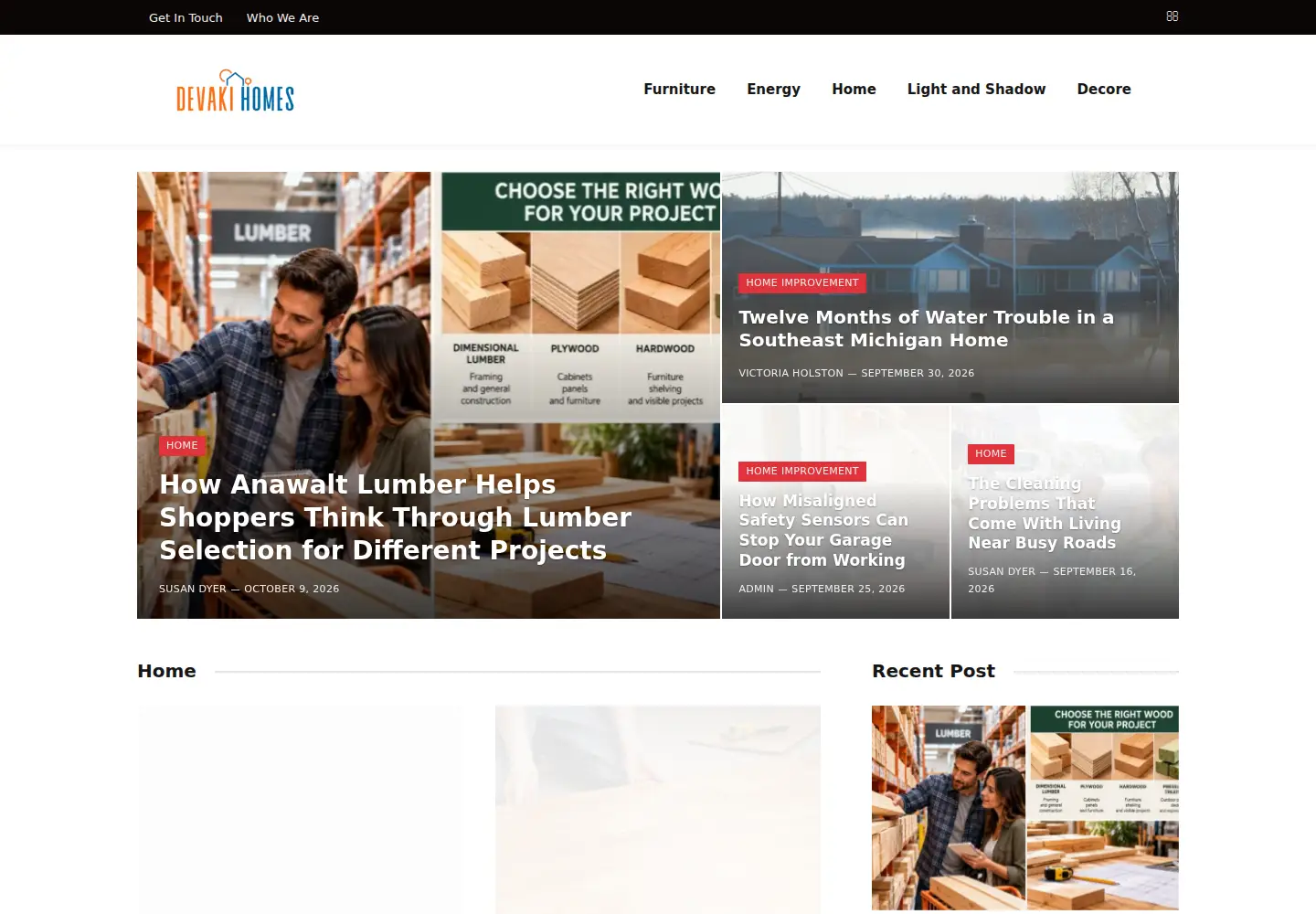This screenshot has width=1316, height=914.
Task: Click the small icon in top bar right
Action: (x=1173, y=16)
